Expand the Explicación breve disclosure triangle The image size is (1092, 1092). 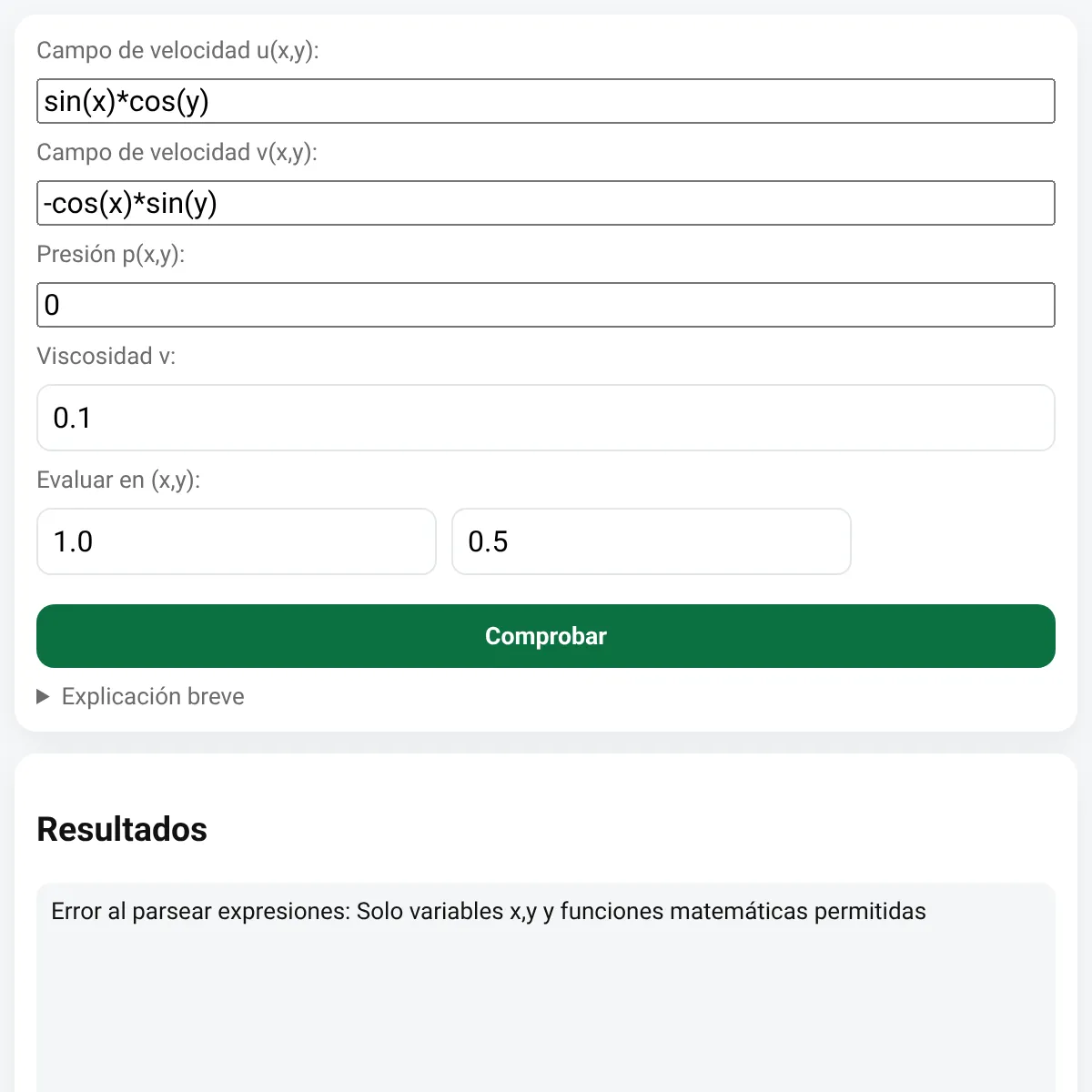43,697
